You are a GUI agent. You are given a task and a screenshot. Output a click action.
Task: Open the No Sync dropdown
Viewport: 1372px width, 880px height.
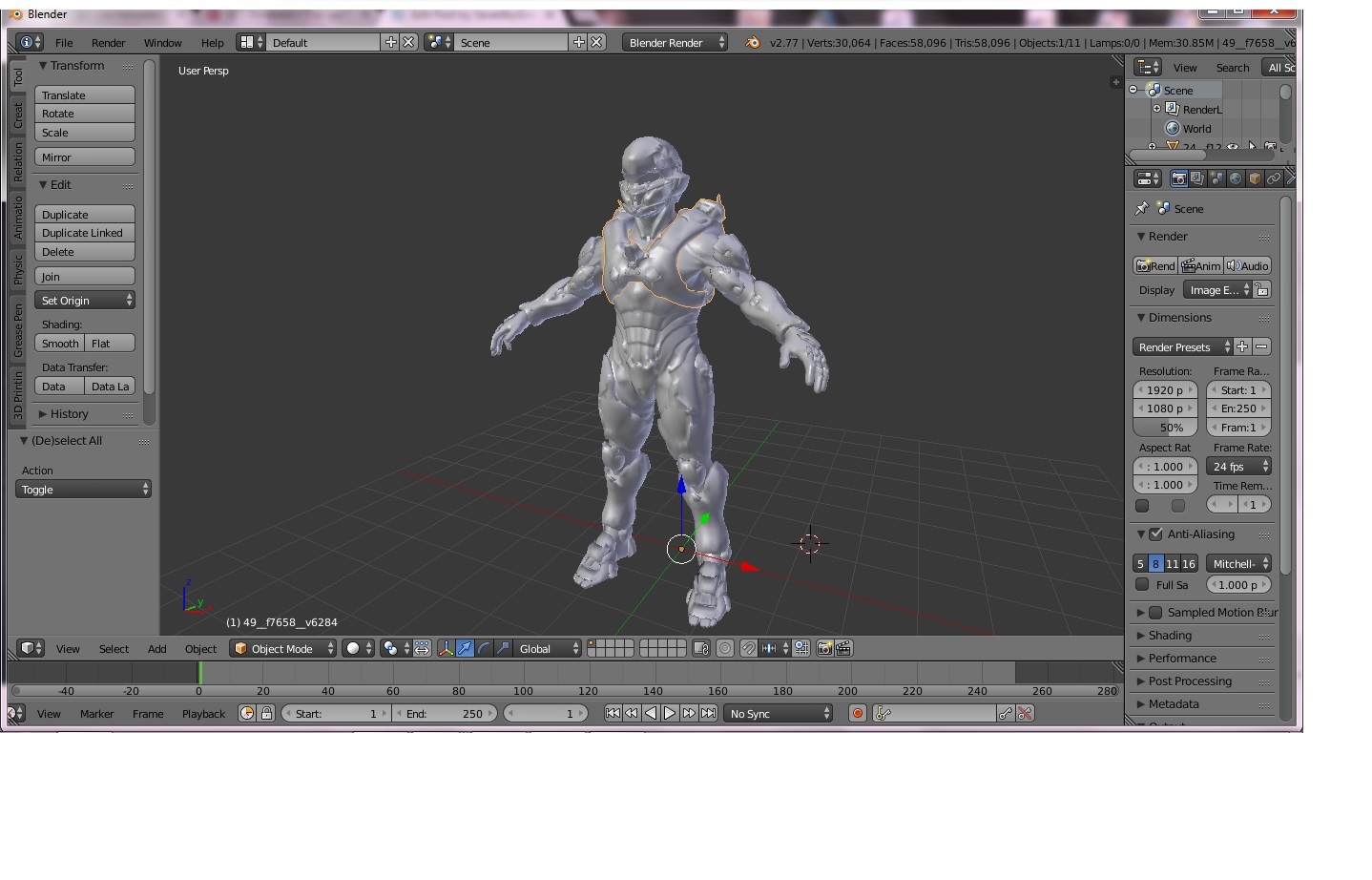(x=779, y=713)
